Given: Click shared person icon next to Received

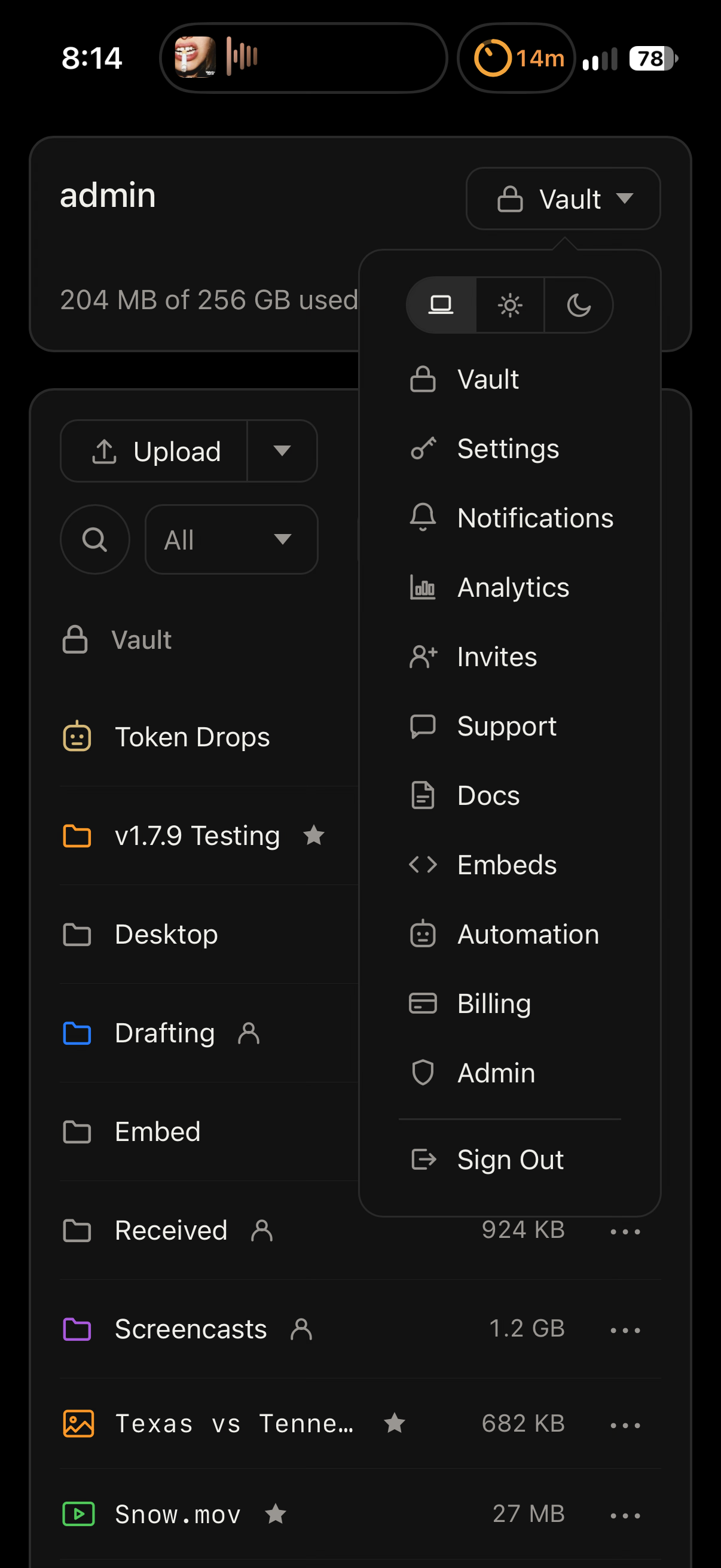Looking at the screenshot, I should (x=262, y=1230).
